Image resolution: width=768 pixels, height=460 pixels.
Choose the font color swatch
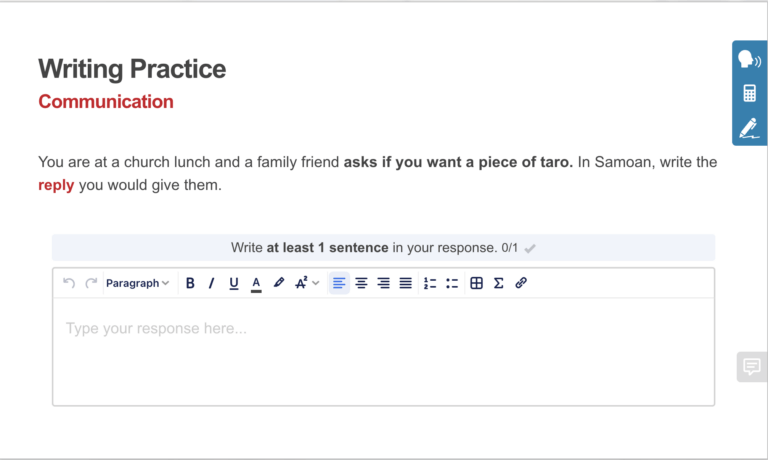(256, 283)
